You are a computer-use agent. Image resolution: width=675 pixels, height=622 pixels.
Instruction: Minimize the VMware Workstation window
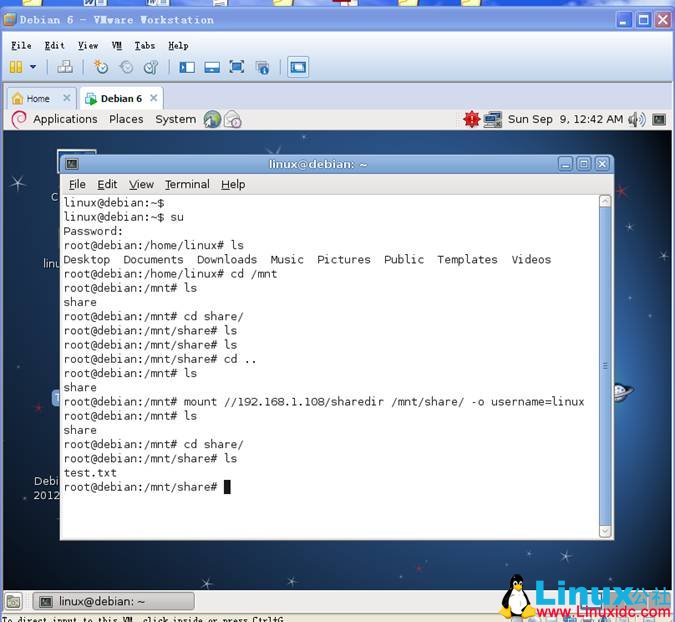(x=624, y=20)
